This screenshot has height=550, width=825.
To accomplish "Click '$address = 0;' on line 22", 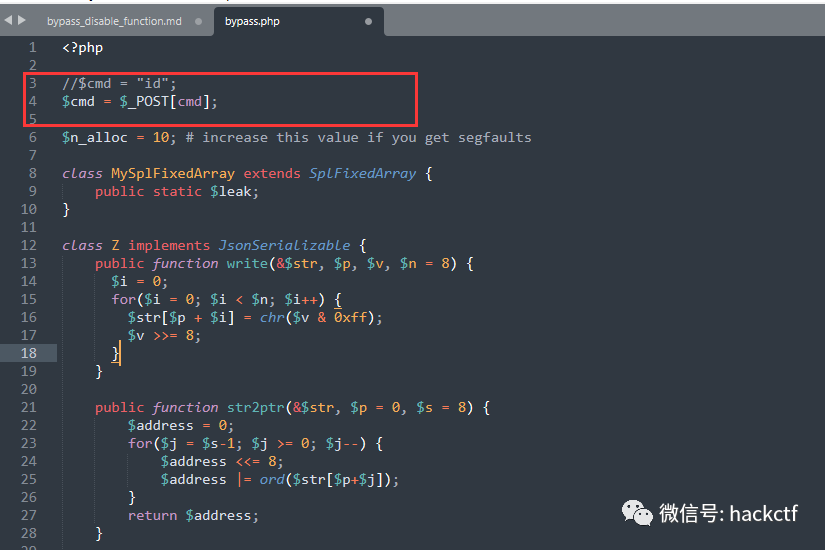I will coord(180,425).
